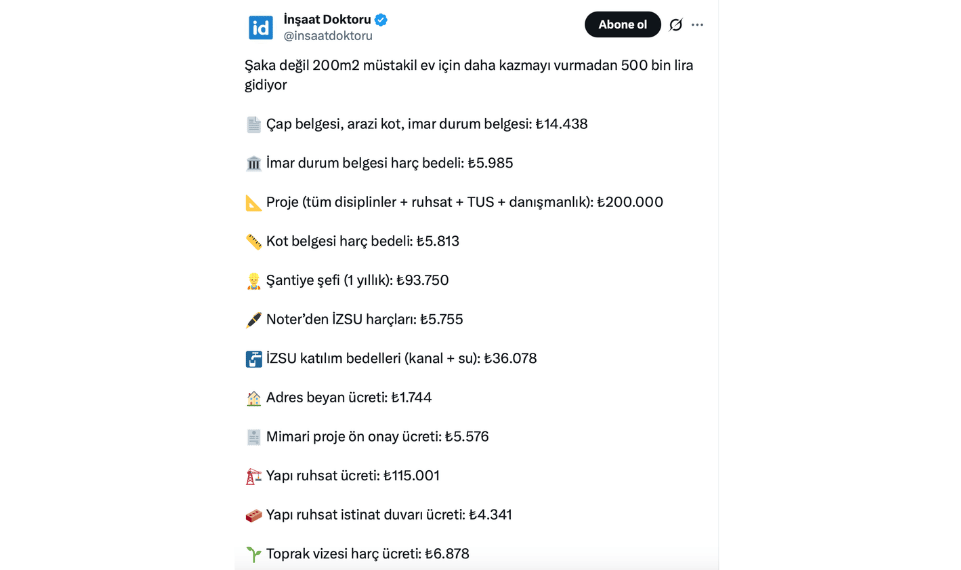Open the three-dot more options menu

click(x=698, y=25)
